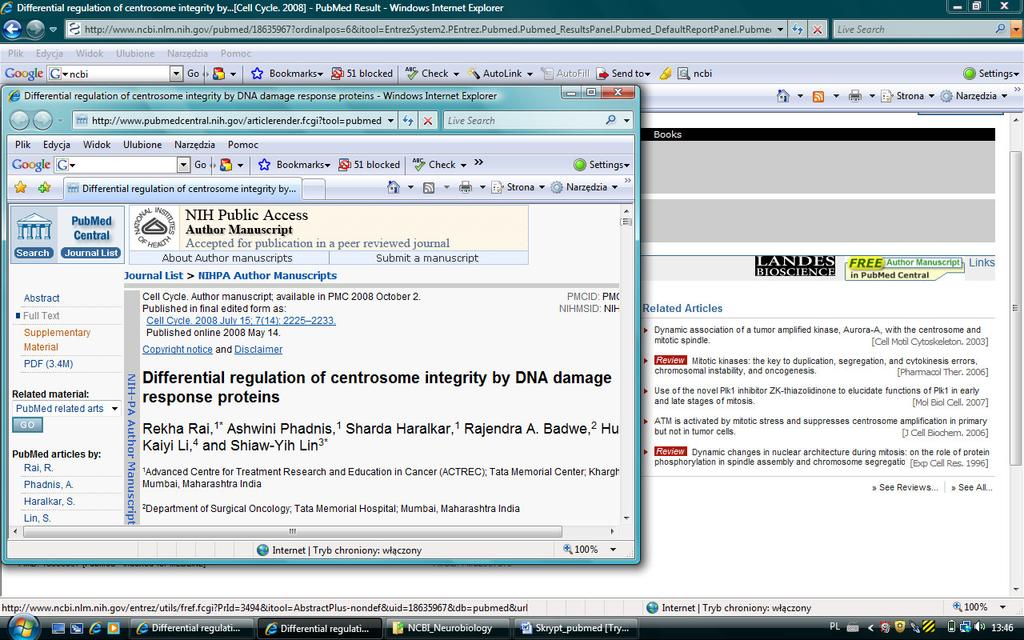Screen dimensions: 1024x640
Task: Open Narzędzia command dropdown in PubMed Result window
Action: [1004, 96]
